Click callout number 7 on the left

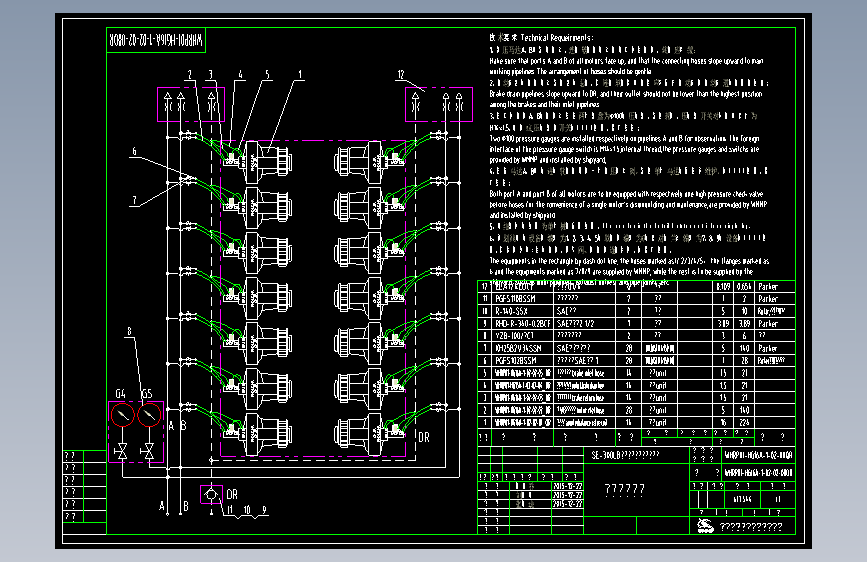(134, 200)
